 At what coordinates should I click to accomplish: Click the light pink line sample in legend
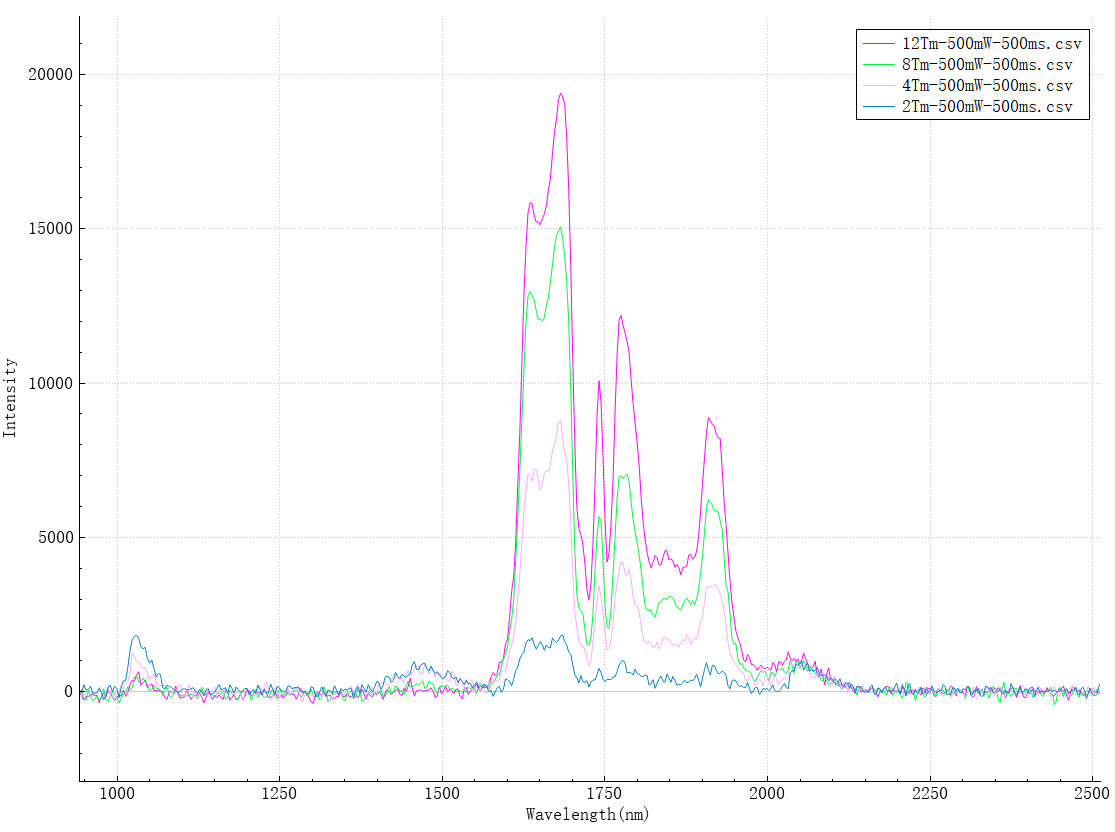point(879,86)
